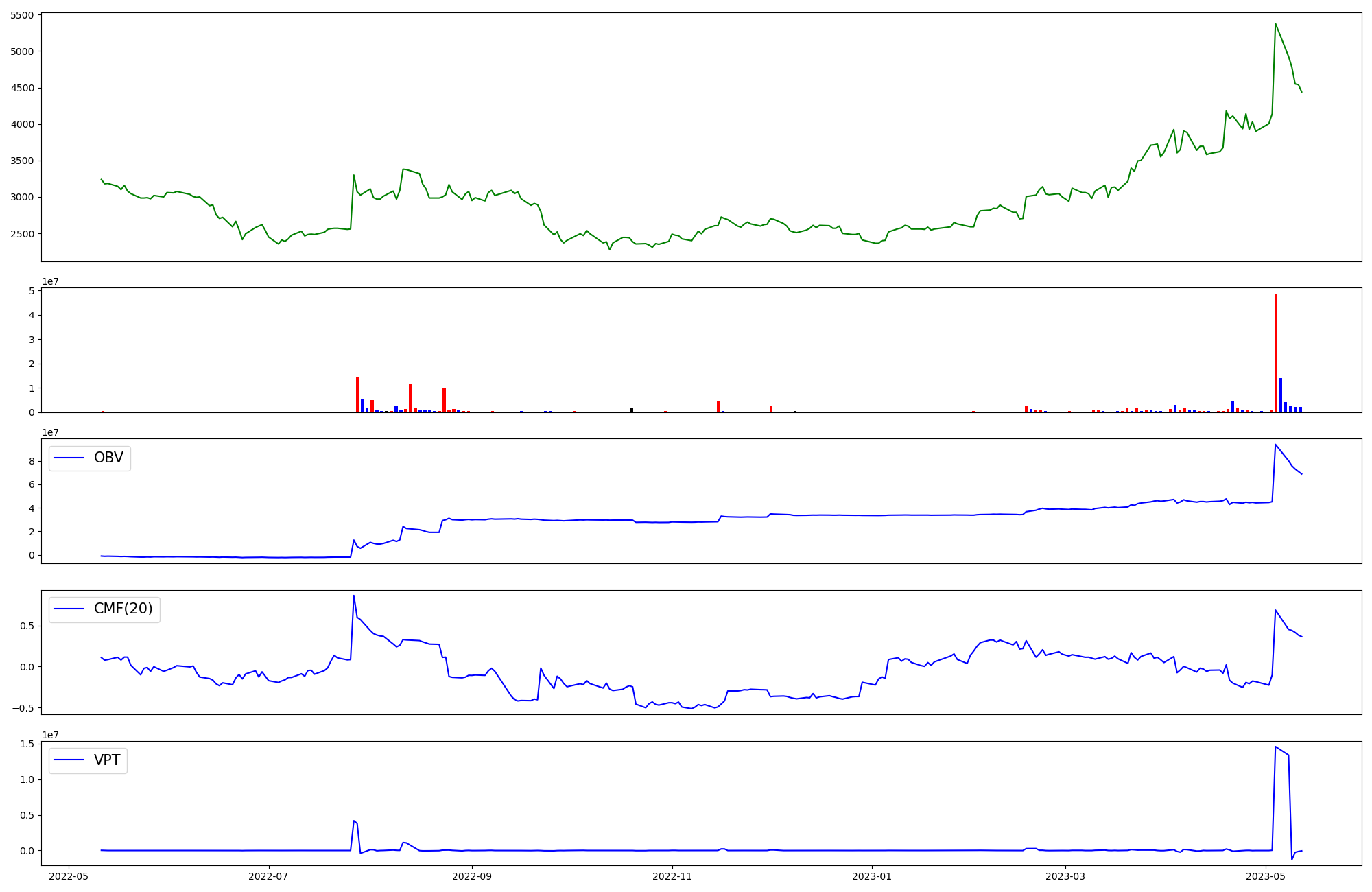The width and height of the screenshot is (1372, 892).
Task: Click the CMF spike in late July 2022
Action: tap(354, 596)
